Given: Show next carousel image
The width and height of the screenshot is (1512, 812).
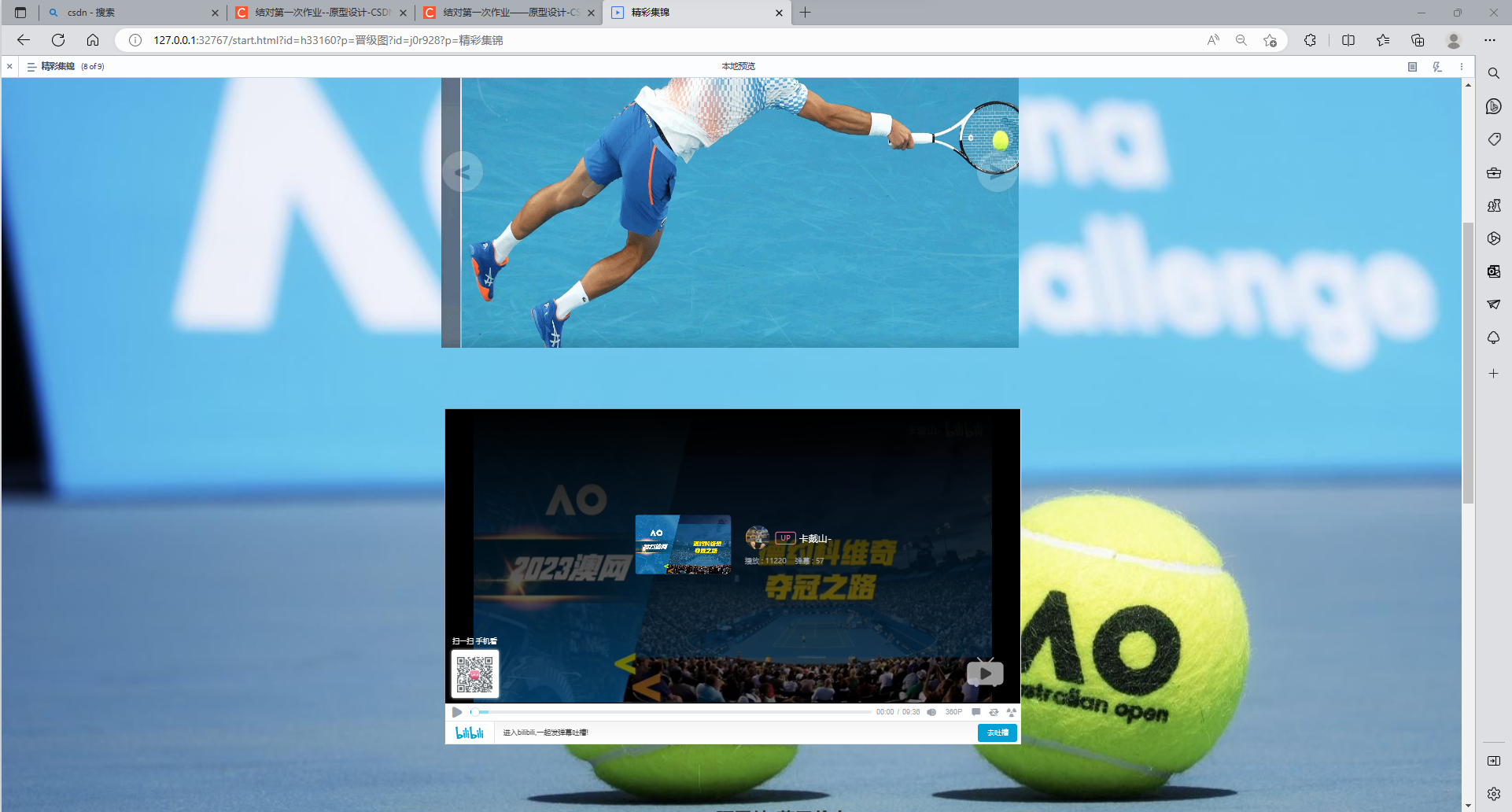Looking at the screenshot, I should [x=998, y=172].
